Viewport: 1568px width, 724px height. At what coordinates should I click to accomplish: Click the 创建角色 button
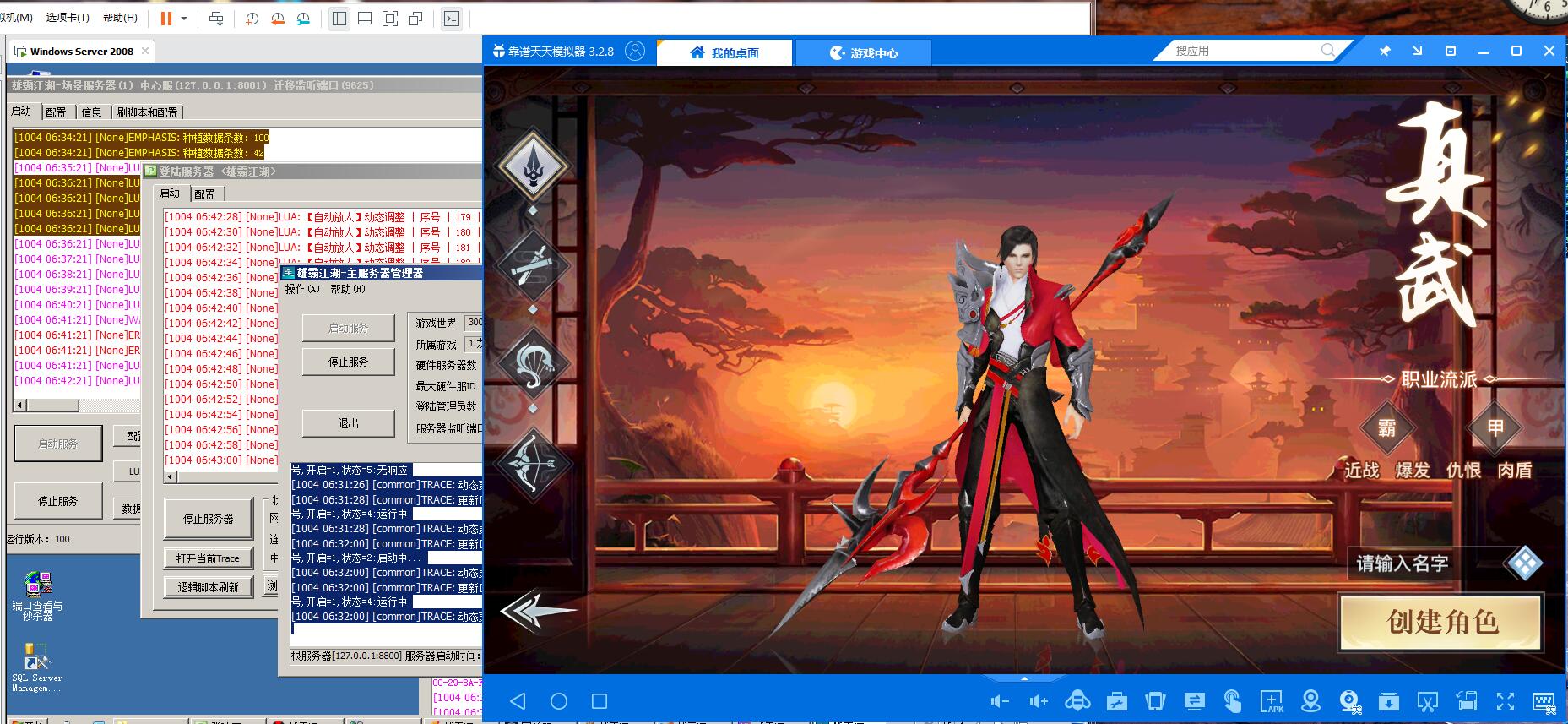click(x=1441, y=623)
